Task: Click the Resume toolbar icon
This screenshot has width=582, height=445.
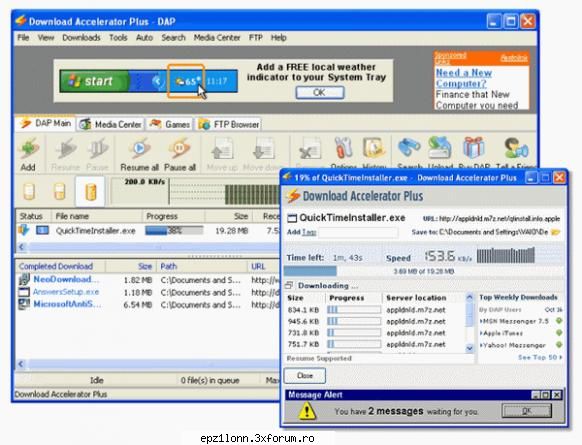Action: (x=66, y=149)
